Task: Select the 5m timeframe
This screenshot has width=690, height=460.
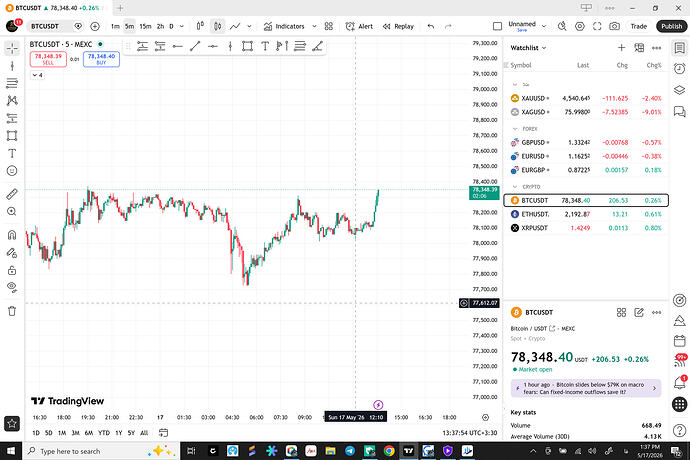Action: click(129, 26)
